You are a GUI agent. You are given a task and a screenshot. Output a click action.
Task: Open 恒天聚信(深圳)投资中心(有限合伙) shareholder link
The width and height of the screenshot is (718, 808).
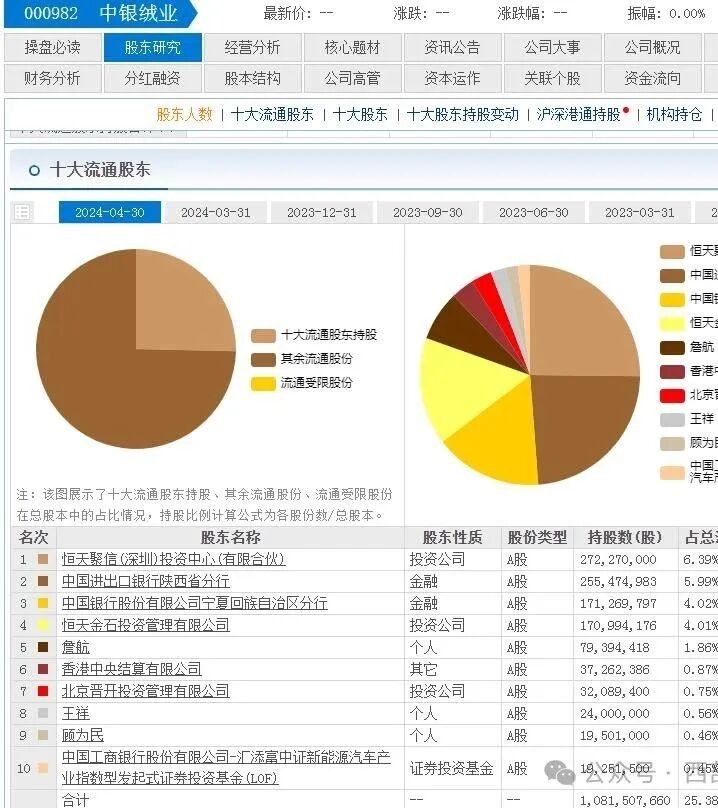tap(173, 559)
